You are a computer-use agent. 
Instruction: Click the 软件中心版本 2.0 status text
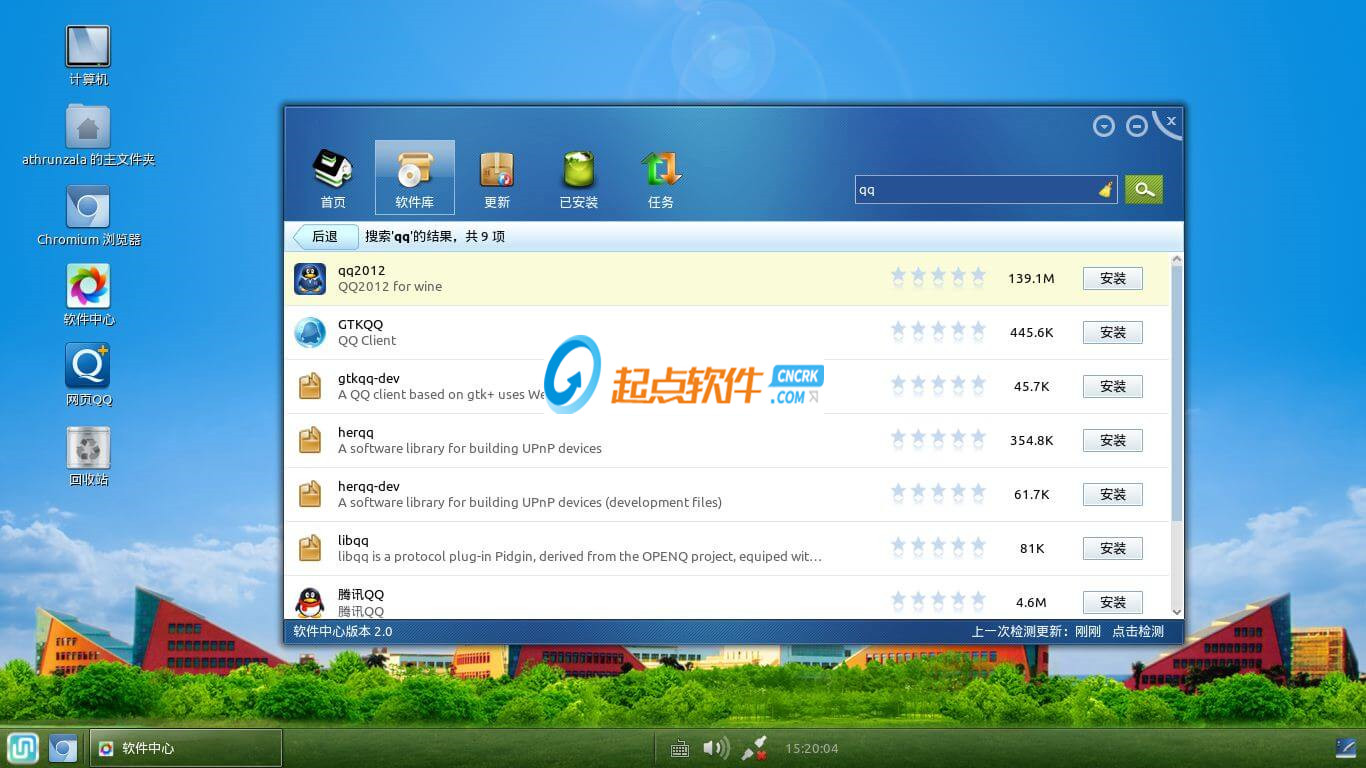click(343, 632)
